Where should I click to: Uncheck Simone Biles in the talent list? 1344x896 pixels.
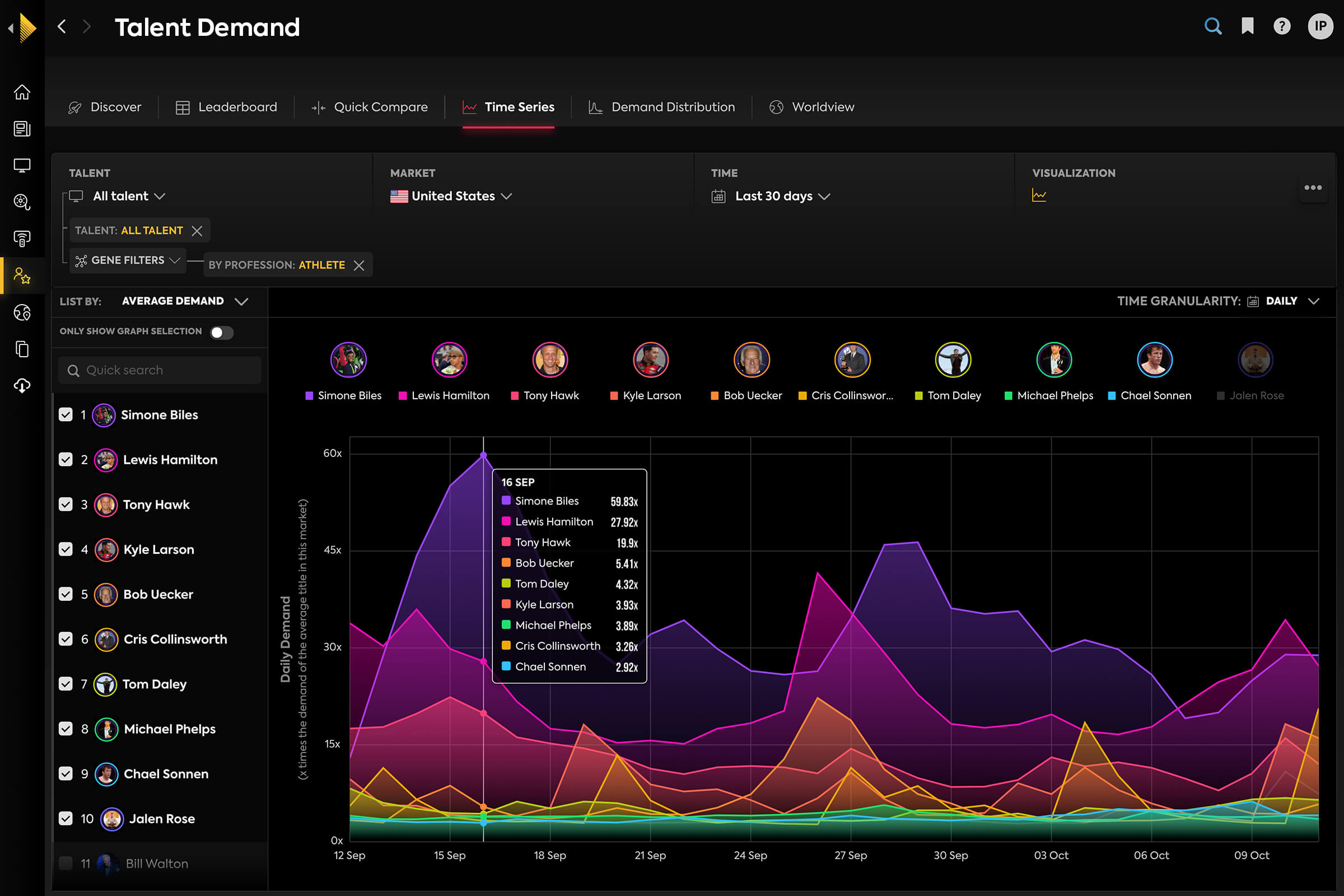65,415
